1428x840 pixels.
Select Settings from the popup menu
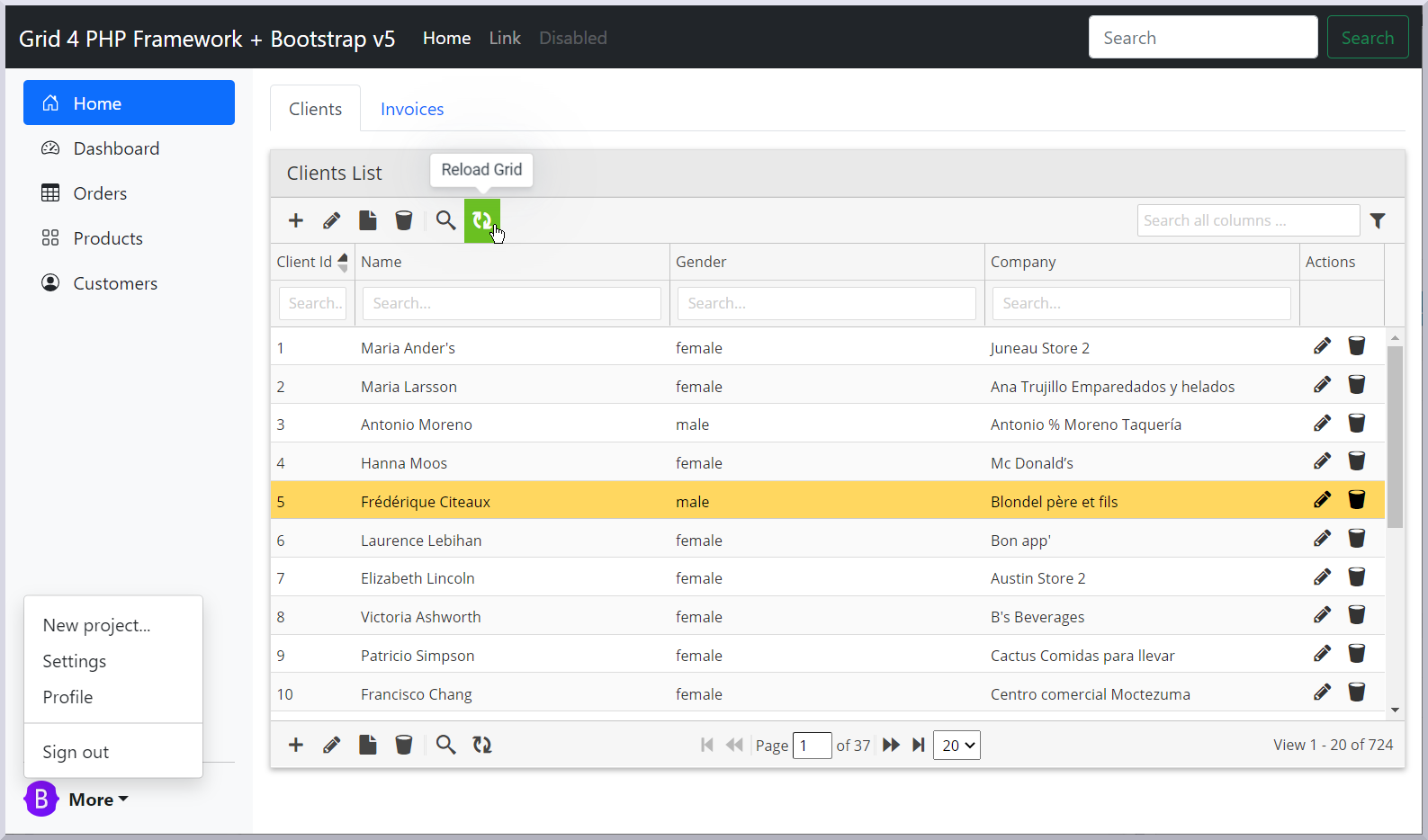(75, 661)
